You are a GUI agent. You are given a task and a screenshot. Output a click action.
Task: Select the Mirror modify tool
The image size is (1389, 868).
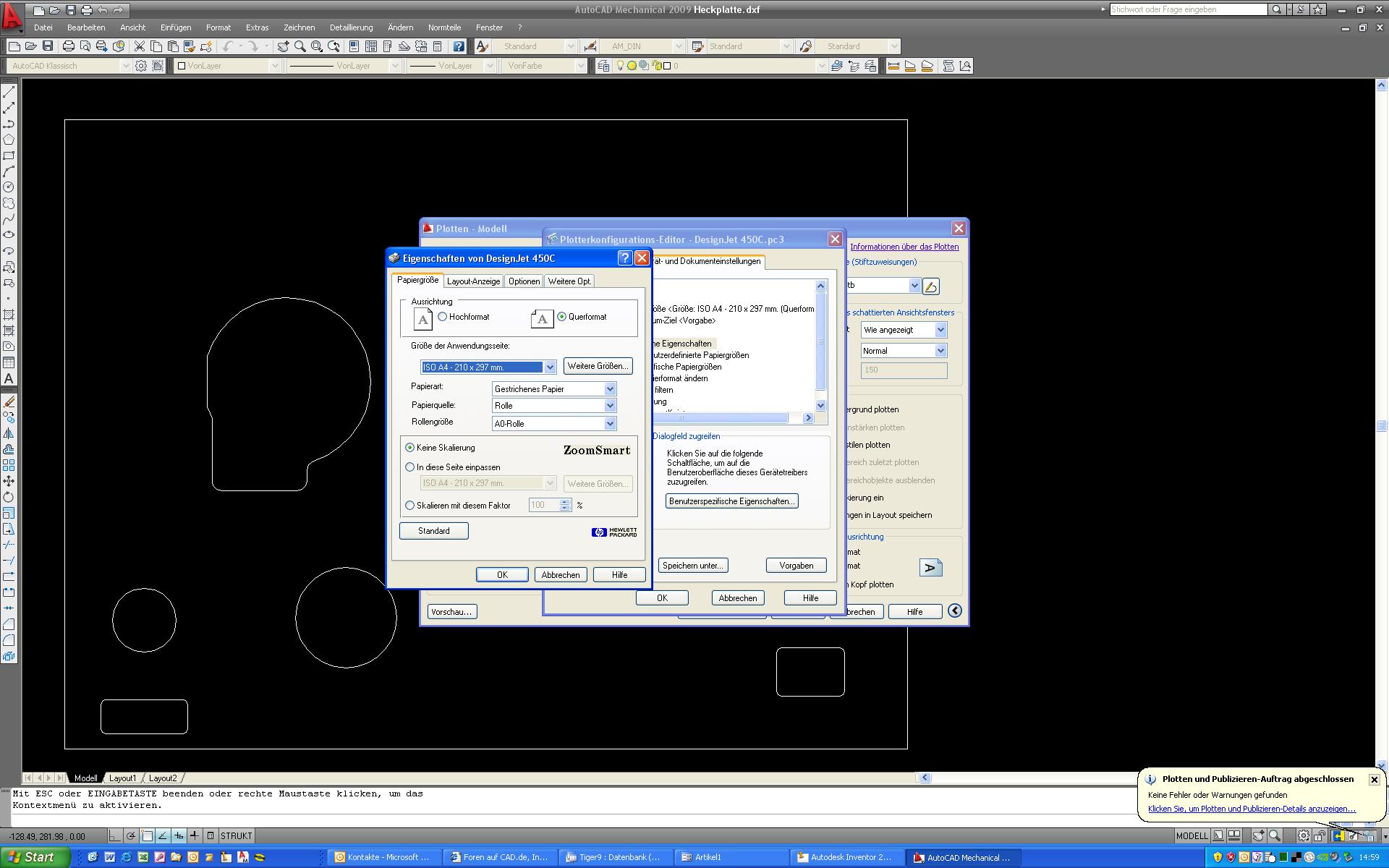click(9, 433)
